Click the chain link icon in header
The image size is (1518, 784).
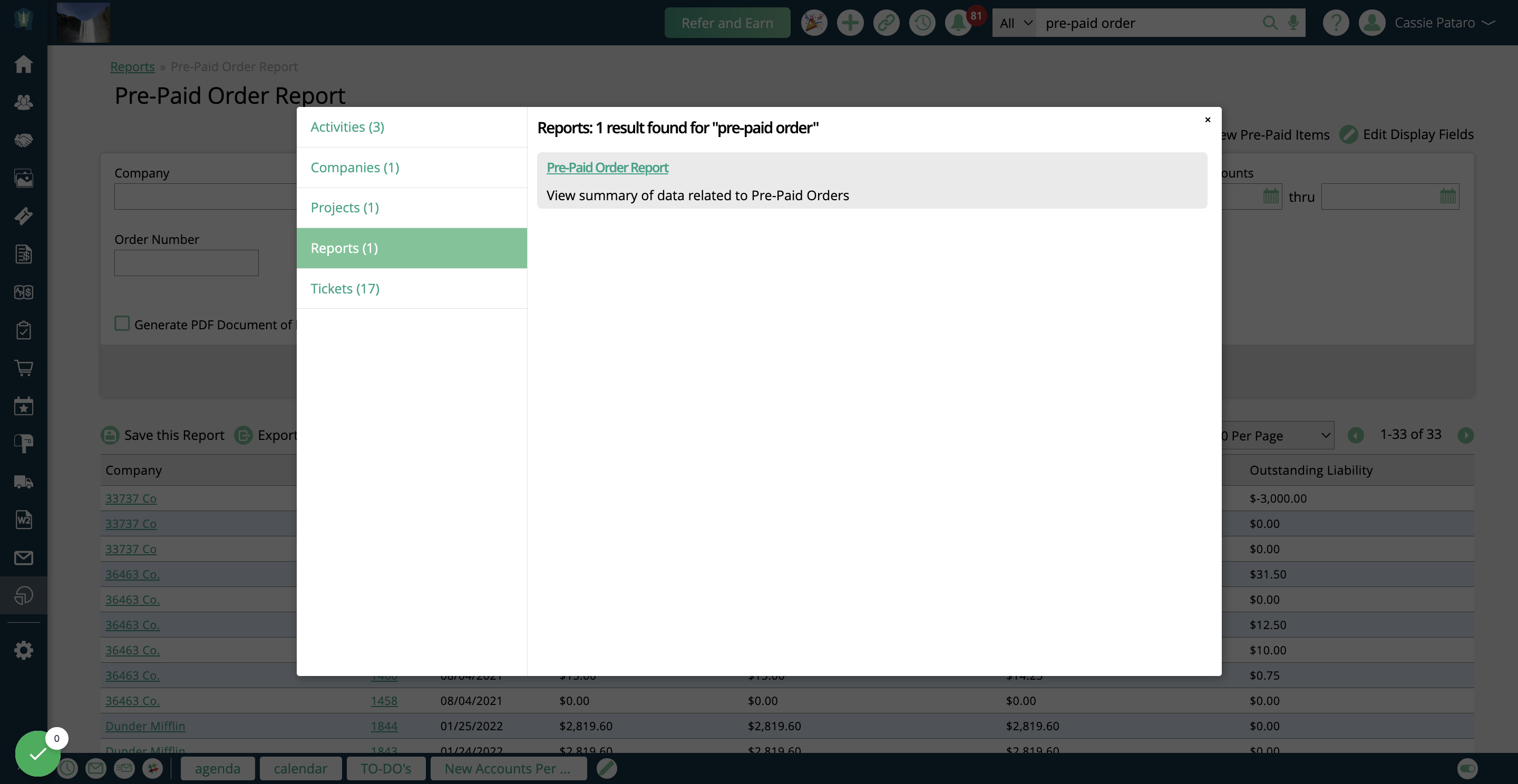885,23
